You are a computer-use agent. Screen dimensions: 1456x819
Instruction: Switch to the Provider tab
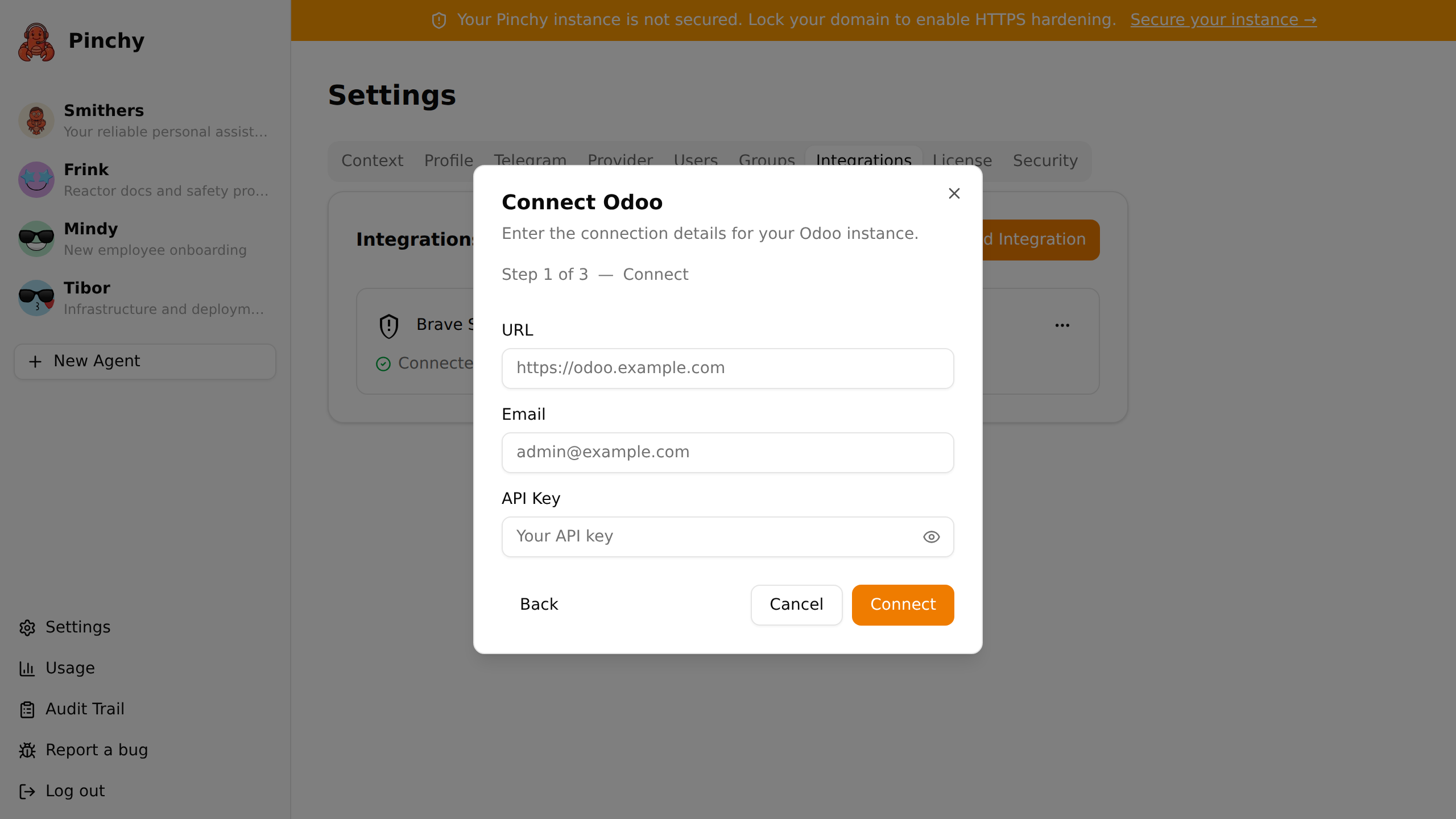620,158
